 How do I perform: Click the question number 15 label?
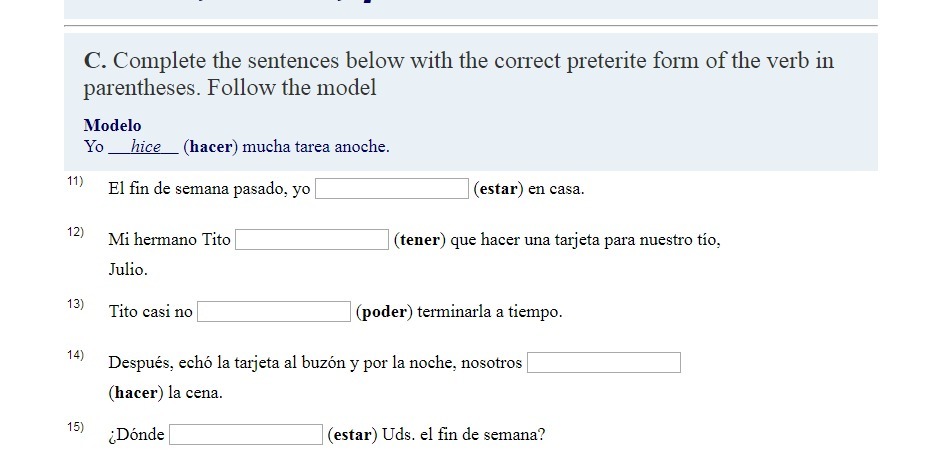point(75,427)
